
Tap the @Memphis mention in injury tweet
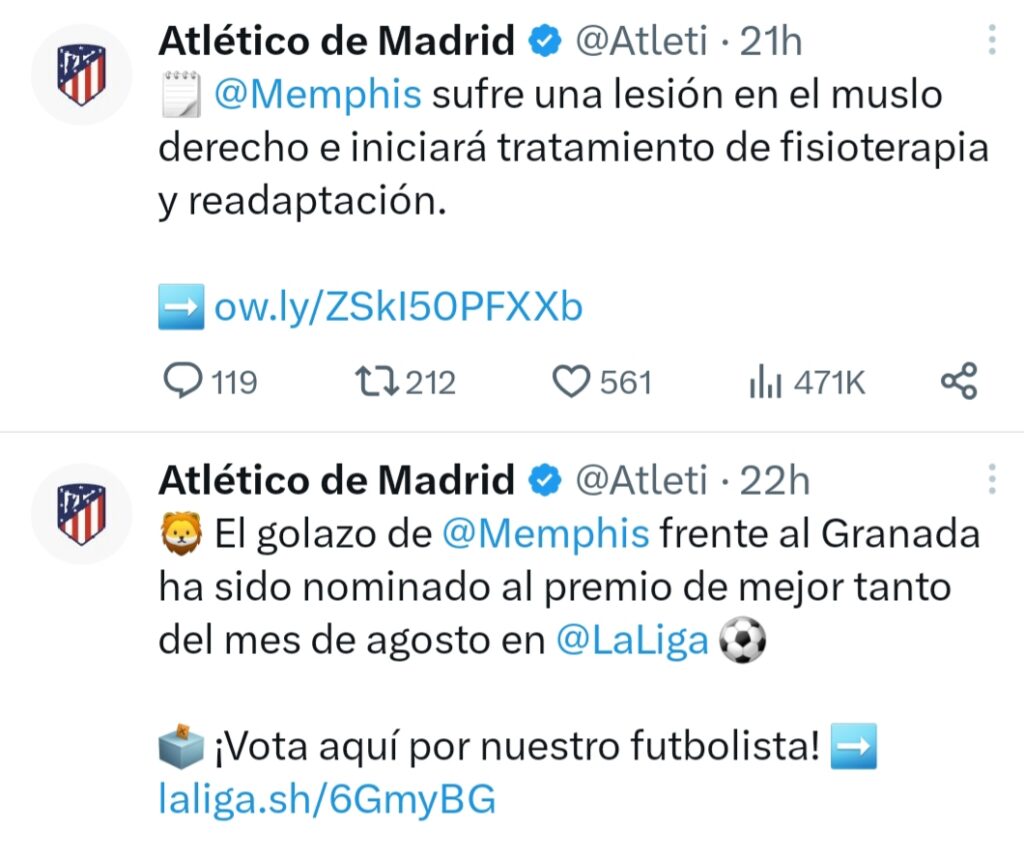318,95
